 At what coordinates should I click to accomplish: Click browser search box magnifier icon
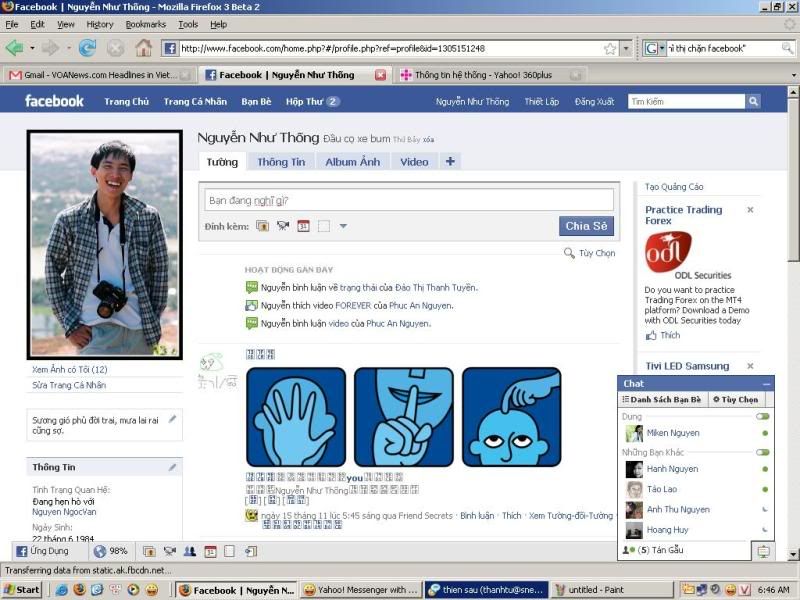787,48
